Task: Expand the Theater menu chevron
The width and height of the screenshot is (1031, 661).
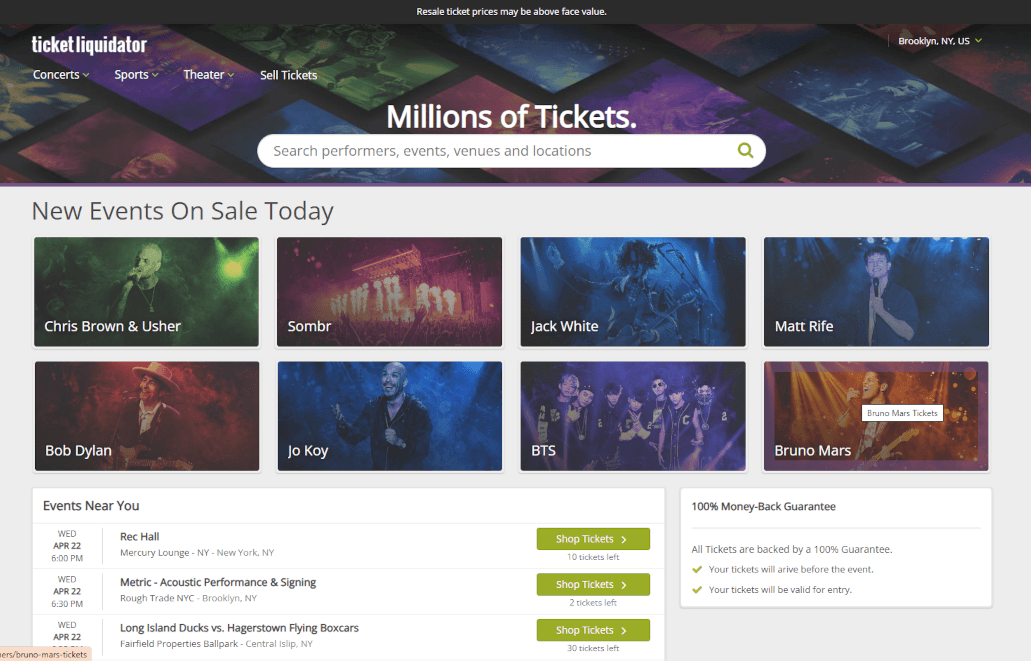Action: [x=231, y=75]
